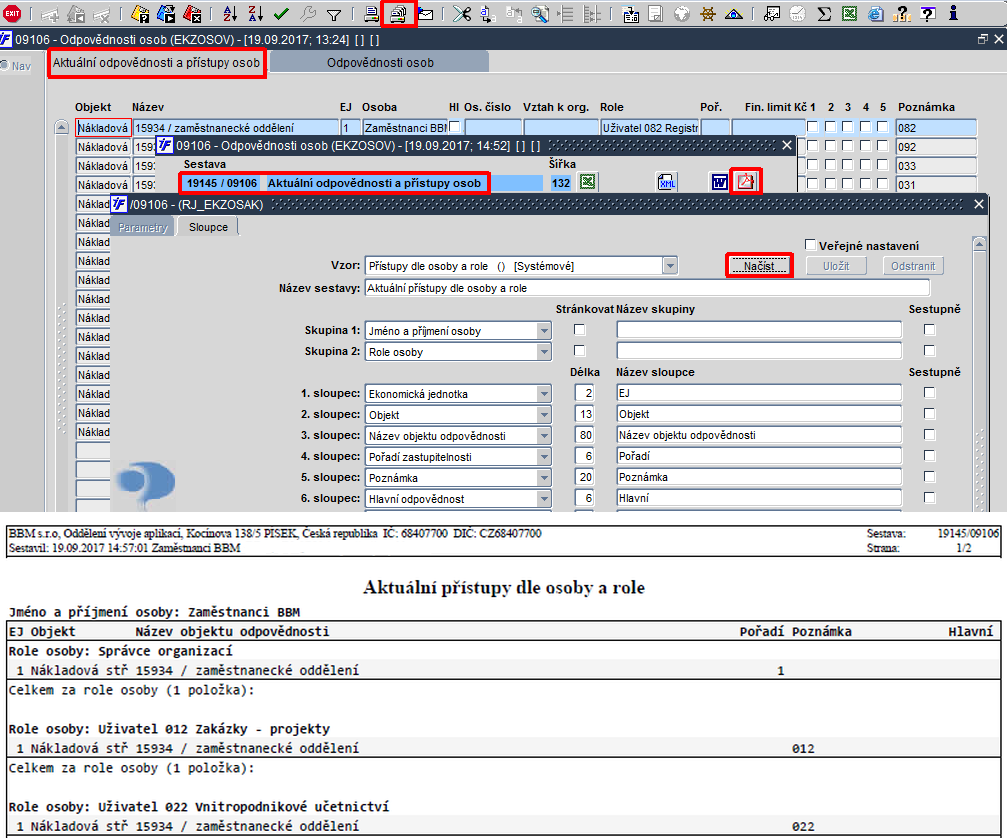Viewport: 1007px width, 839px height.
Task: Export the report to Word
Action: (x=719, y=182)
